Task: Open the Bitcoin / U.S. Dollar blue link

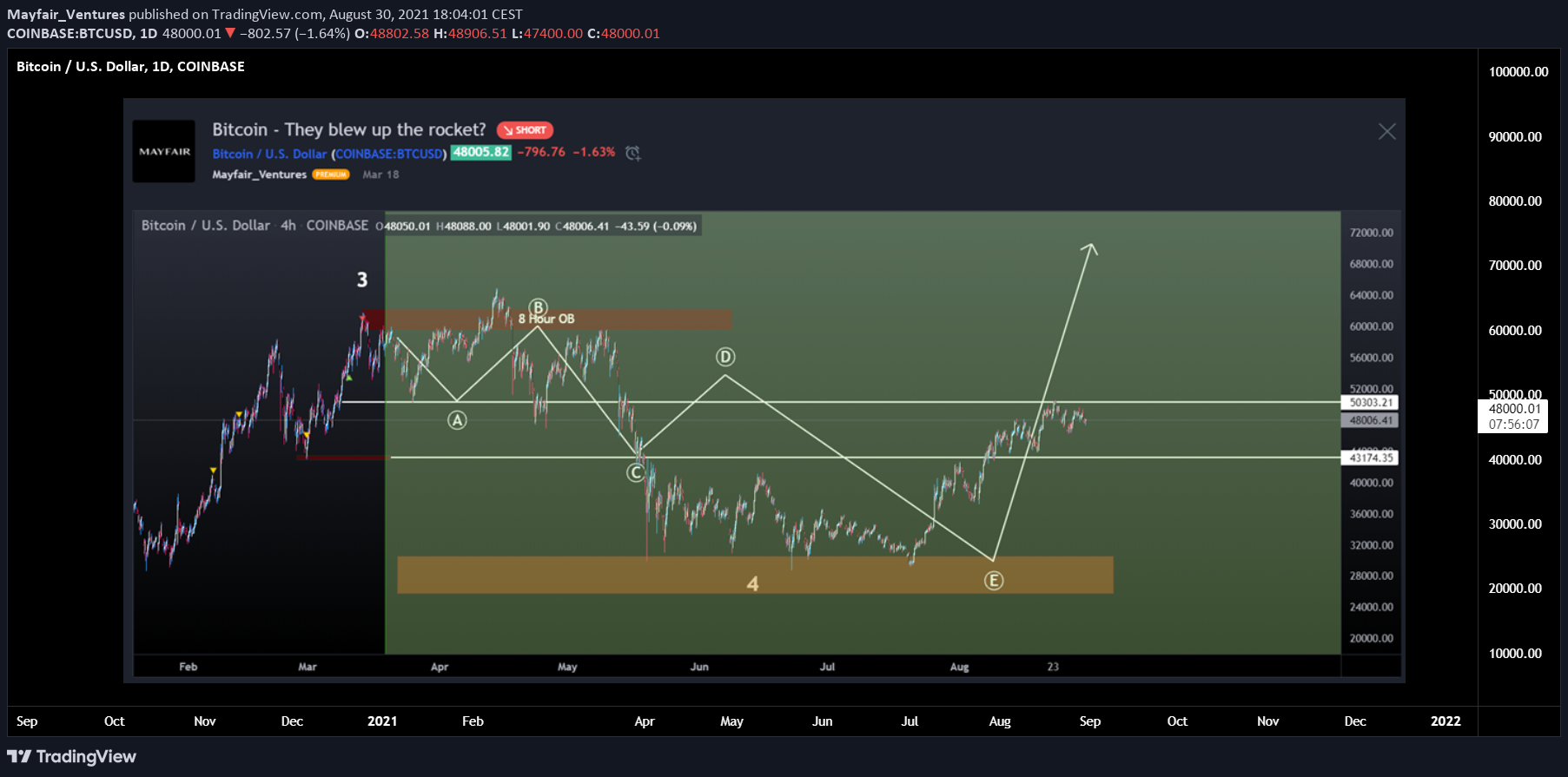Action: click(x=269, y=154)
